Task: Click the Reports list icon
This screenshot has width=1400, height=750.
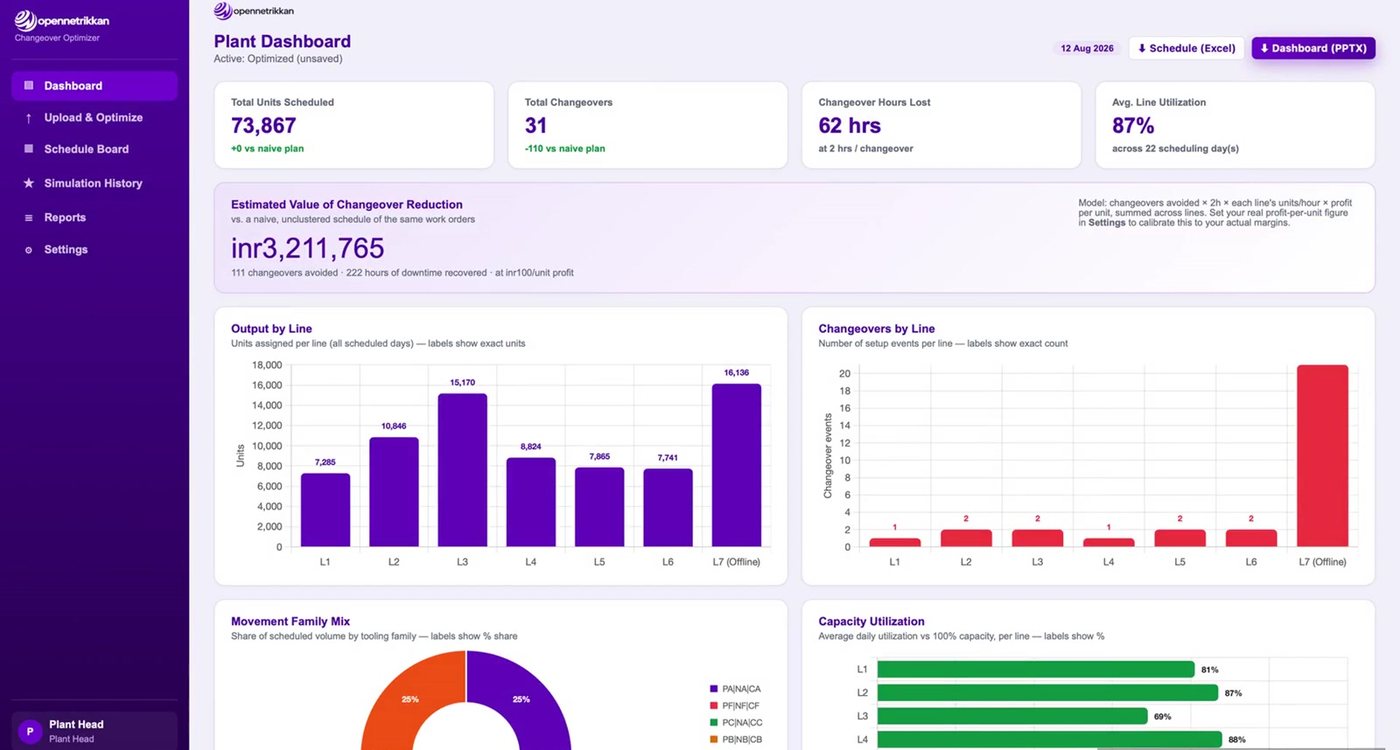Action: [28, 218]
